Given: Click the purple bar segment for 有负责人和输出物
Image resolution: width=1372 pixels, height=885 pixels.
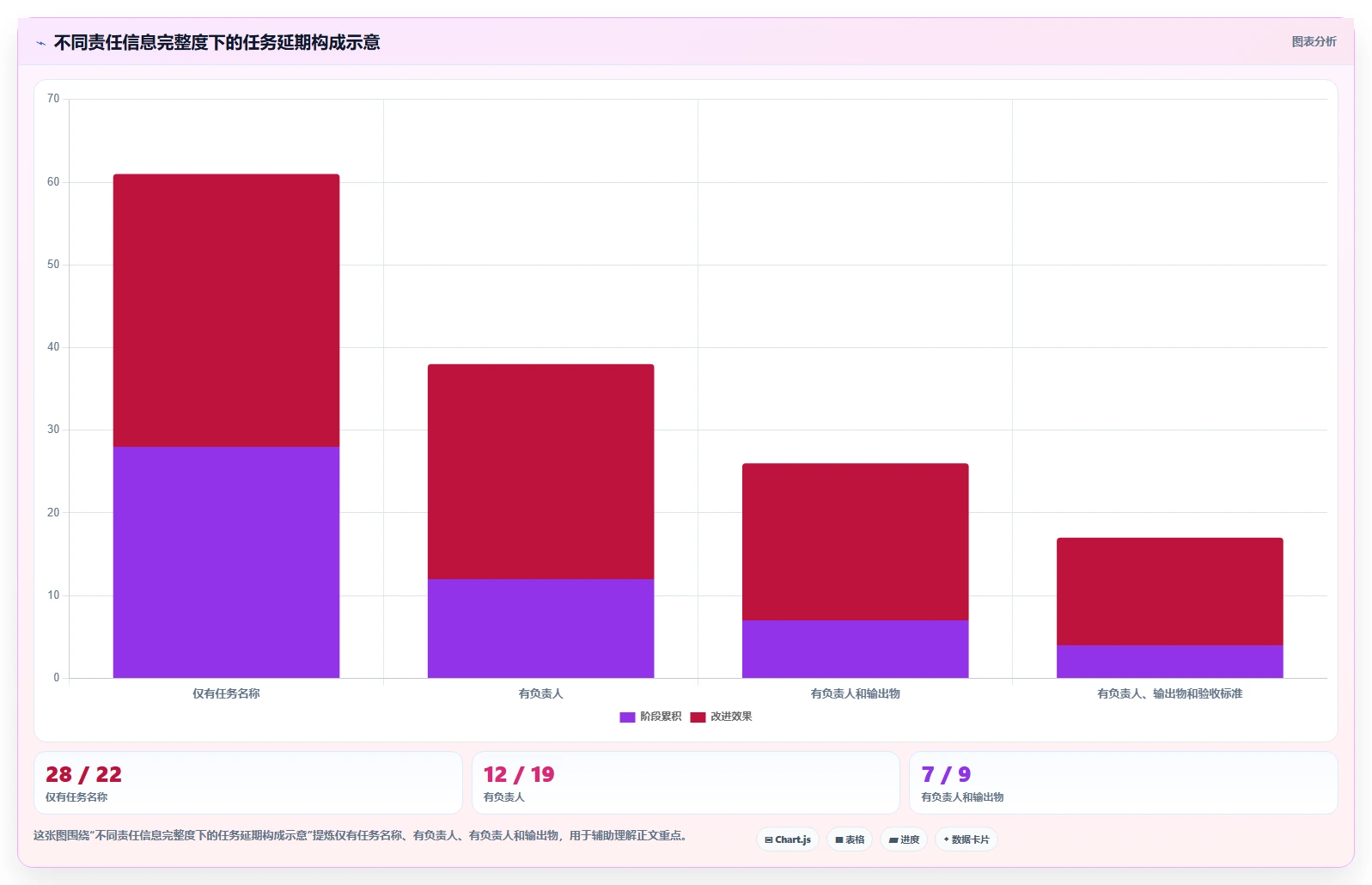Looking at the screenshot, I should (x=855, y=649).
